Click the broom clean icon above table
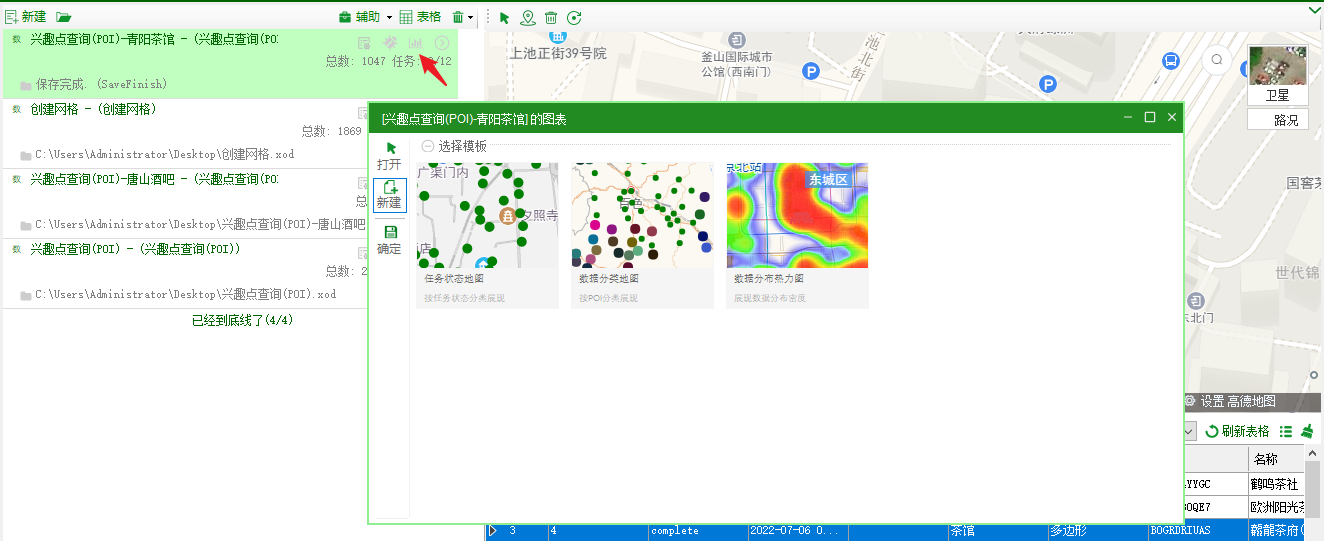This screenshot has width=1324, height=541. tap(1307, 431)
